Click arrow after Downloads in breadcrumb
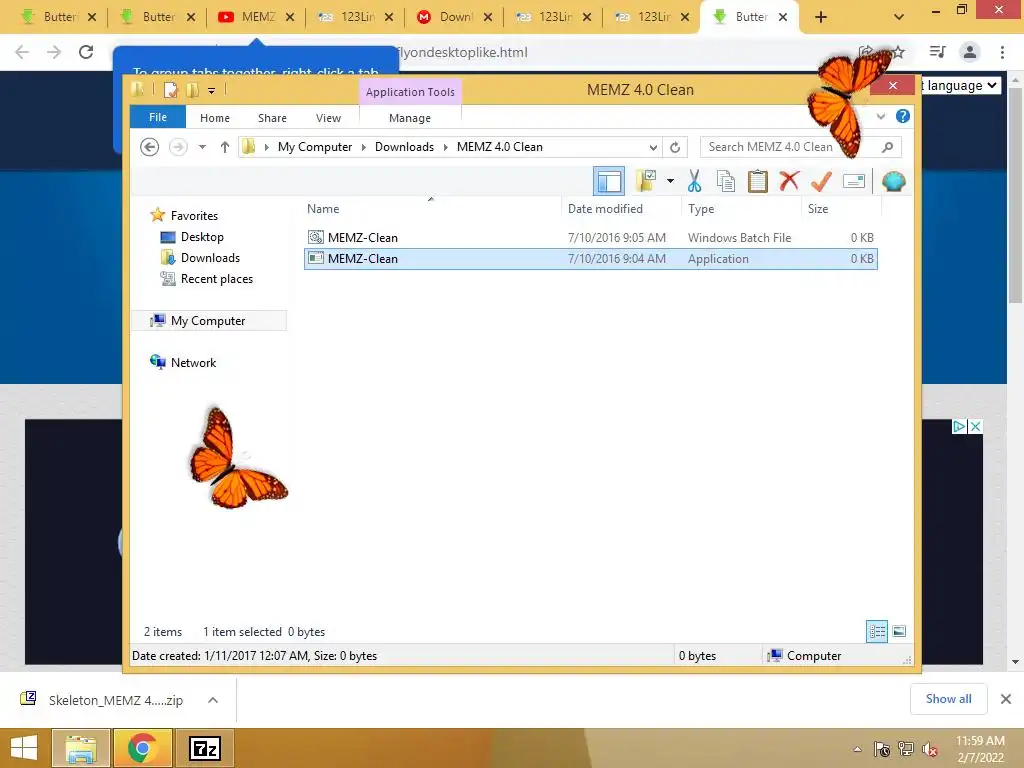This screenshot has width=1024, height=768. tap(445, 147)
